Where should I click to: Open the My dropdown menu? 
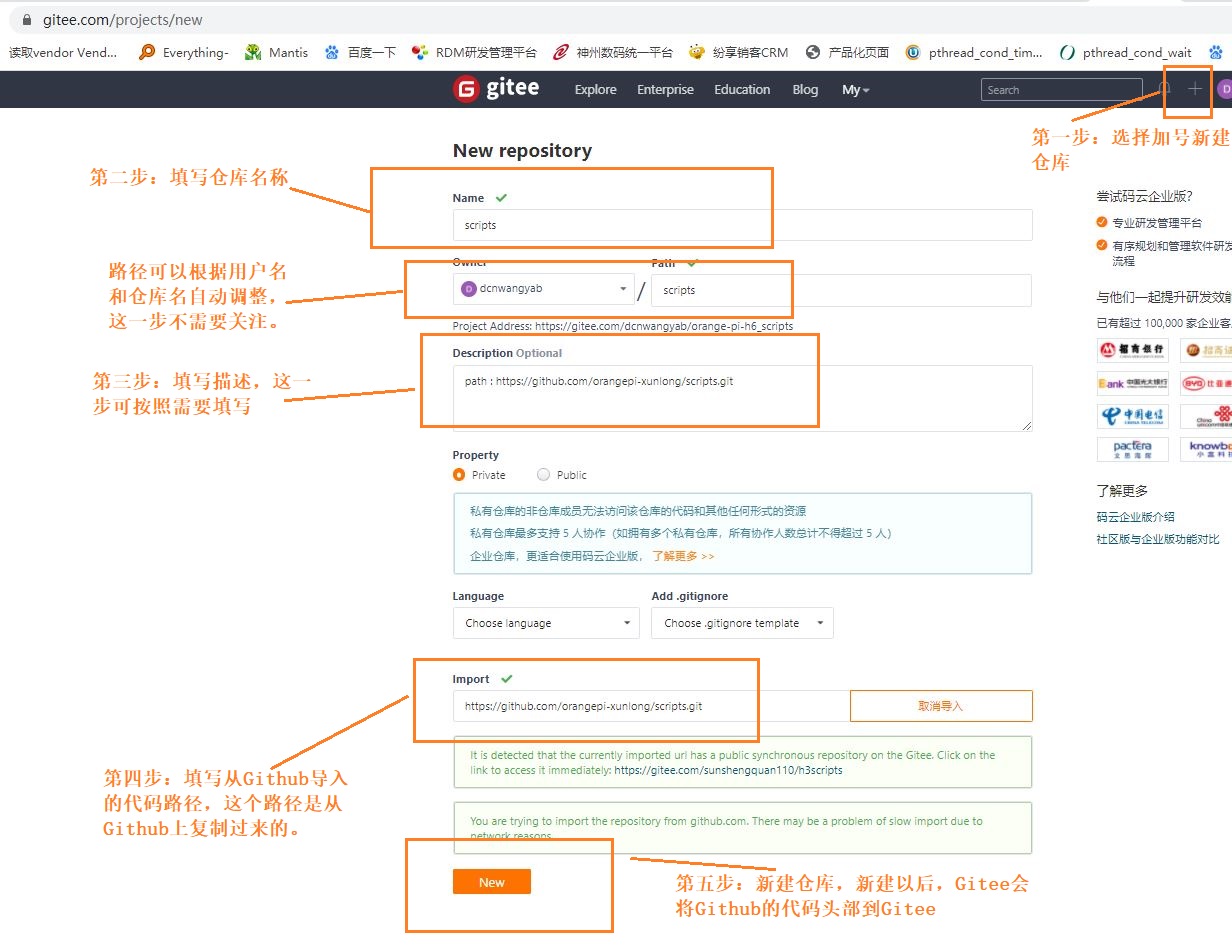pyautogui.click(x=855, y=90)
